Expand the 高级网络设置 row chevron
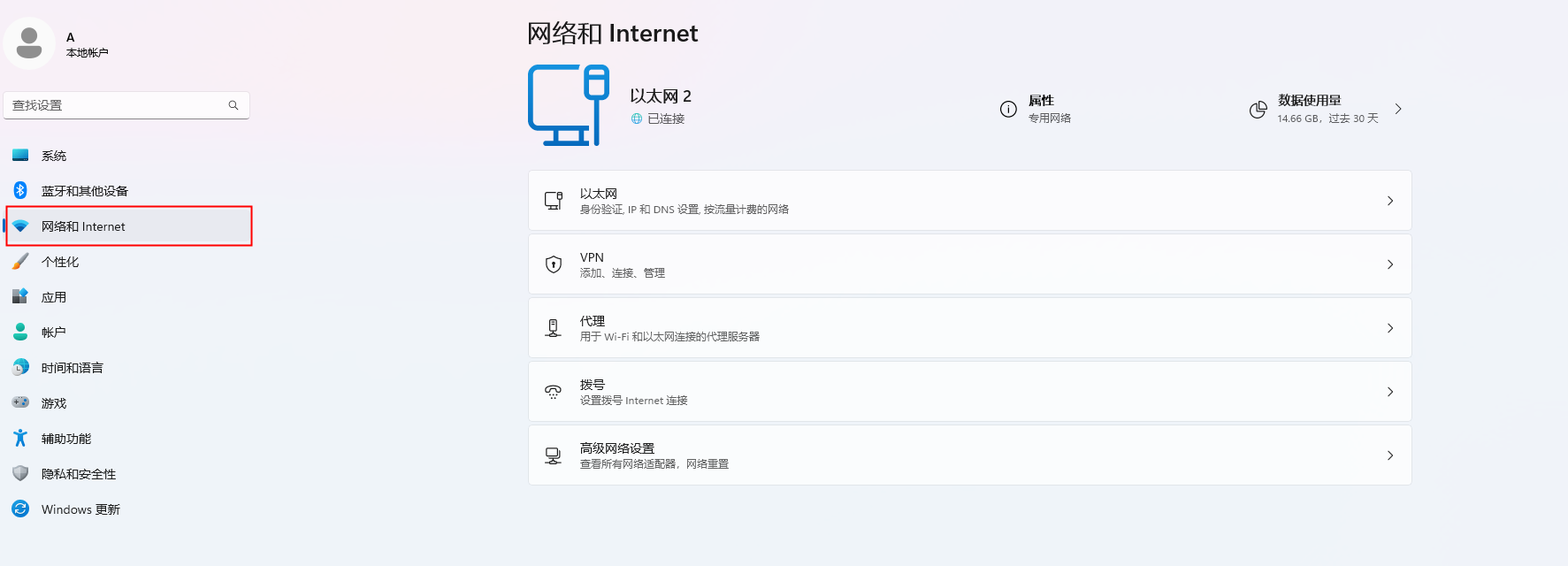This screenshot has width=1568, height=566. tap(1389, 455)
